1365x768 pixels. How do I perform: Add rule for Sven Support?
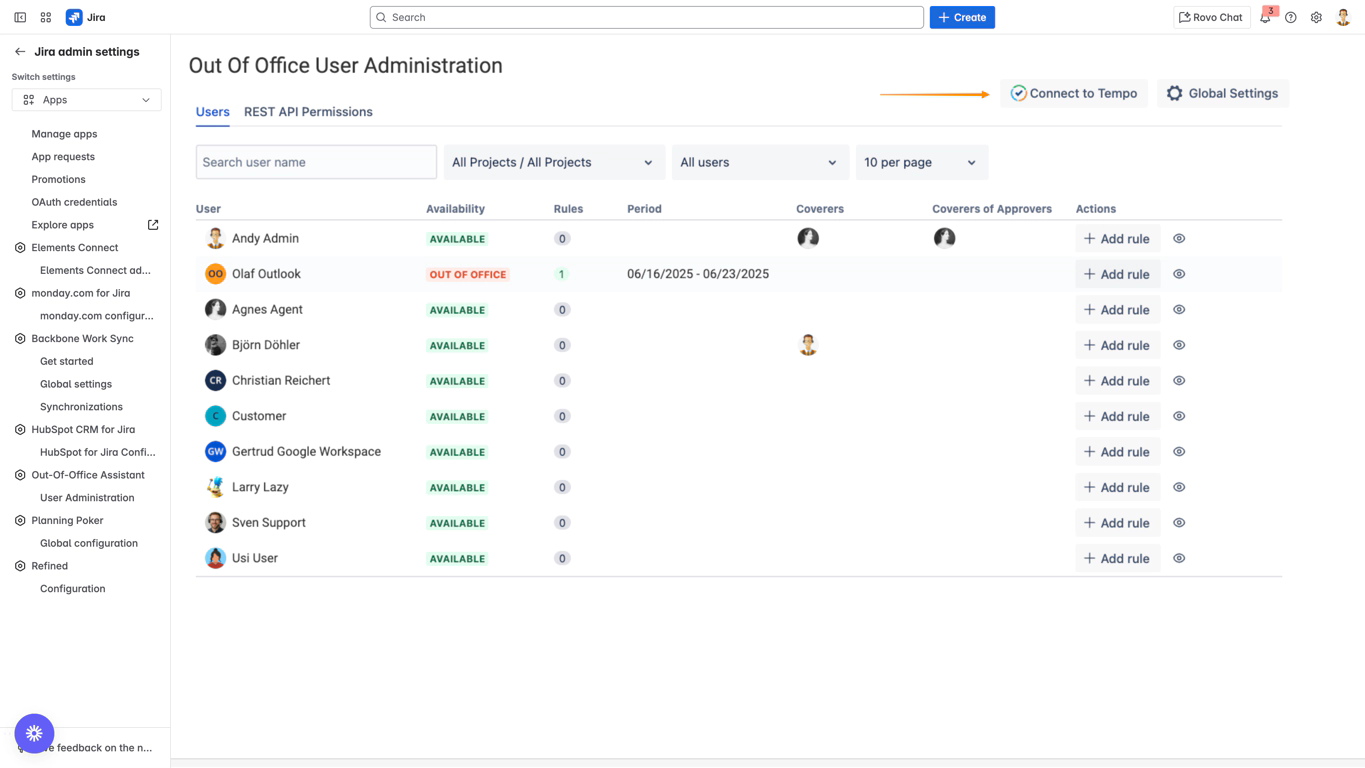point(1117,523)
